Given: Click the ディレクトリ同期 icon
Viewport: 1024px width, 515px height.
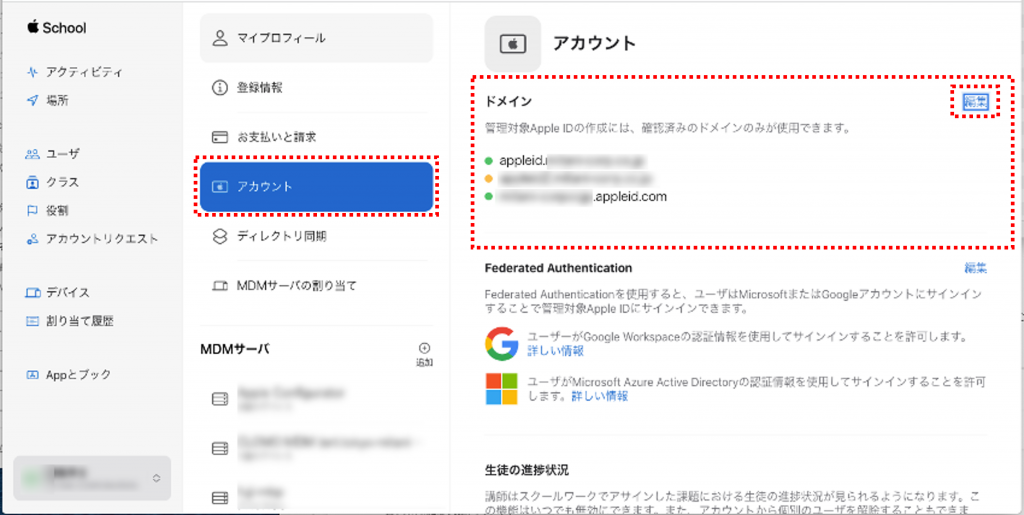Looking at the screenshot, I should pos(219,236).
